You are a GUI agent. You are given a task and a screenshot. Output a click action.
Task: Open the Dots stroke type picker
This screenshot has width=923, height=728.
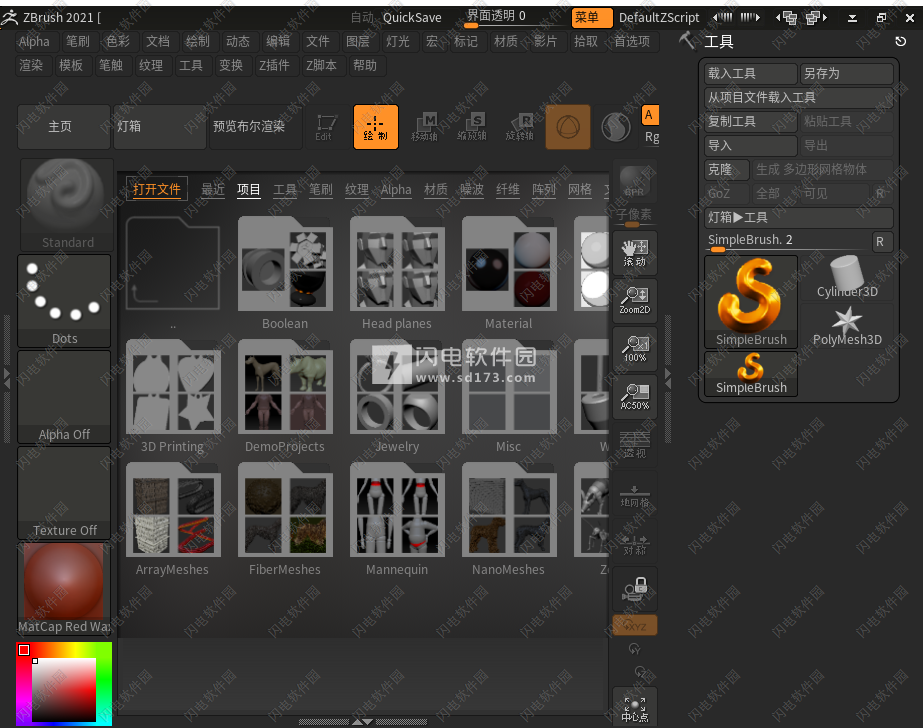point(64,301)
